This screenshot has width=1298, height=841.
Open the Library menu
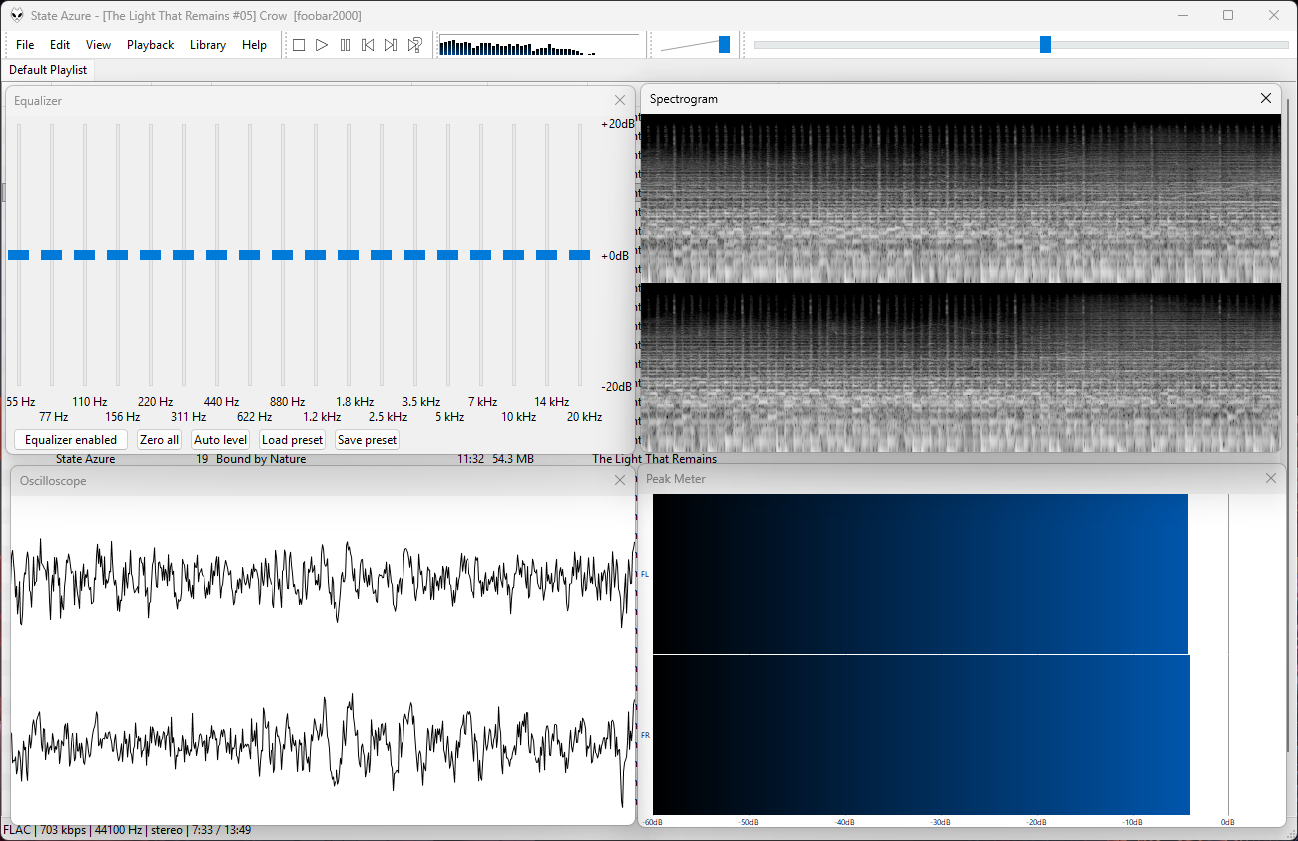click(x=208, y=45)
